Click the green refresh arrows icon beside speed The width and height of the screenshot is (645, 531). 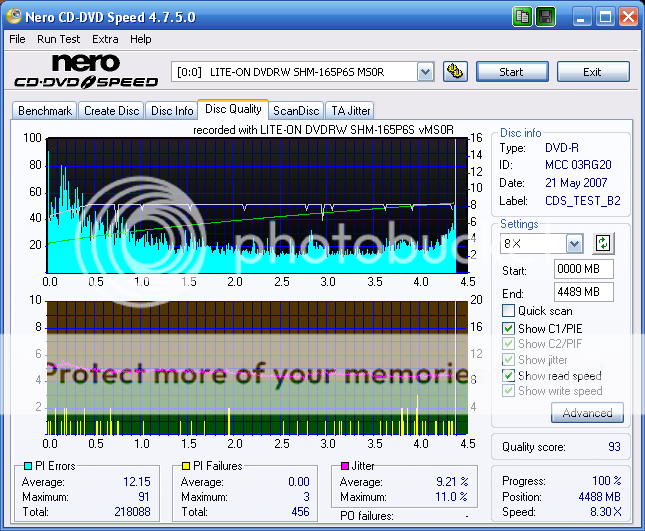click(x=603, y=243)
